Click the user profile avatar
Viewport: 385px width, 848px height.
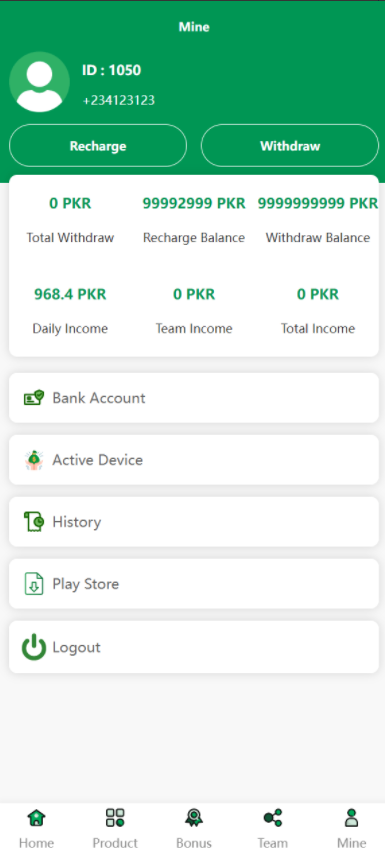click(39, 82)
